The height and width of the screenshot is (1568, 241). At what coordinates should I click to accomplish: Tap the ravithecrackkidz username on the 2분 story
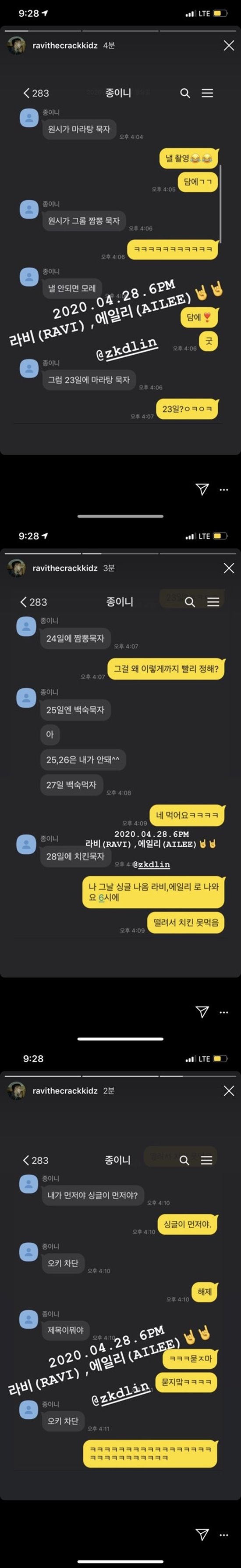point(65,1090)
